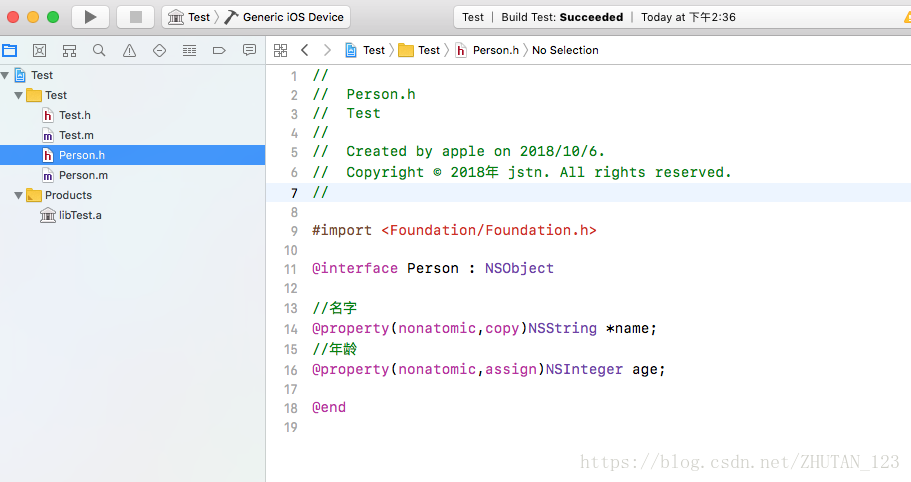911x482 pixels.
Task: Select the Test project row
Action: pyautogui.click(x=132, y=75)
